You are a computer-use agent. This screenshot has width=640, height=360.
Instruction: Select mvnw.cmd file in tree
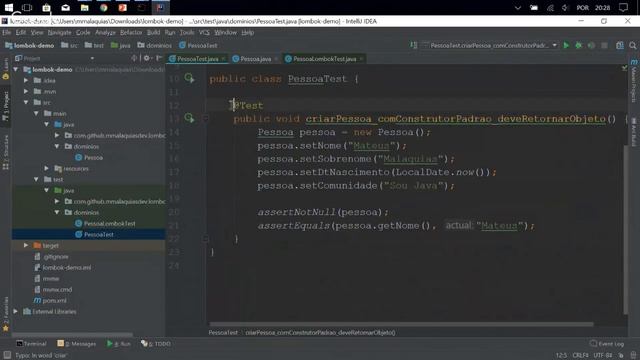click(x=57, y=289)
